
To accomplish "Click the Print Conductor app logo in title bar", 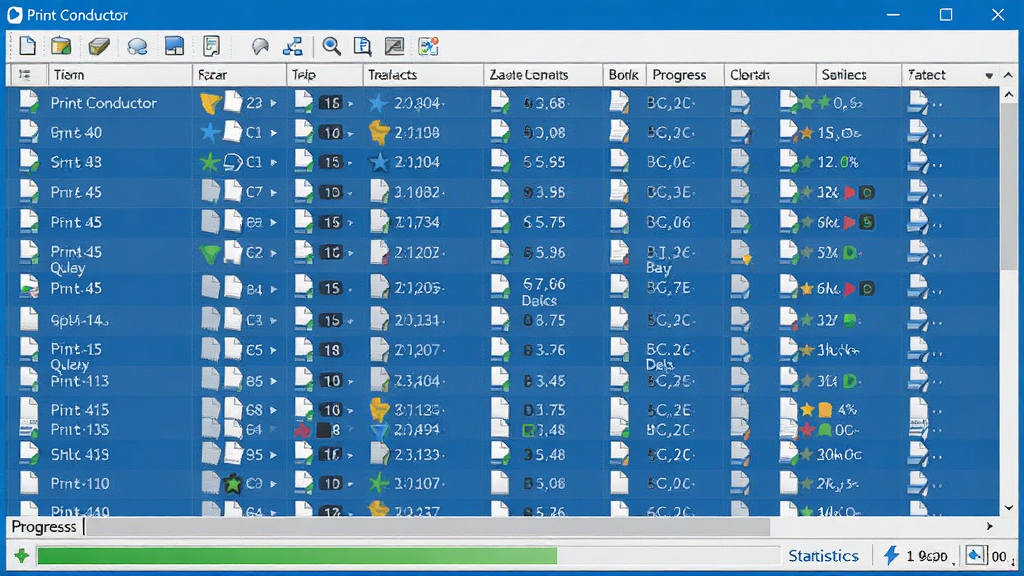I will coord(14,14).
